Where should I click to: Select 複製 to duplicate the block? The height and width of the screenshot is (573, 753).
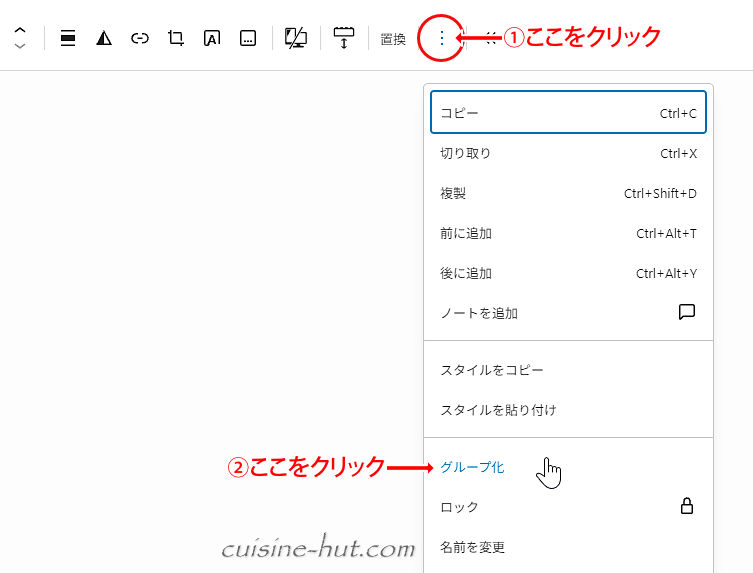568,193
